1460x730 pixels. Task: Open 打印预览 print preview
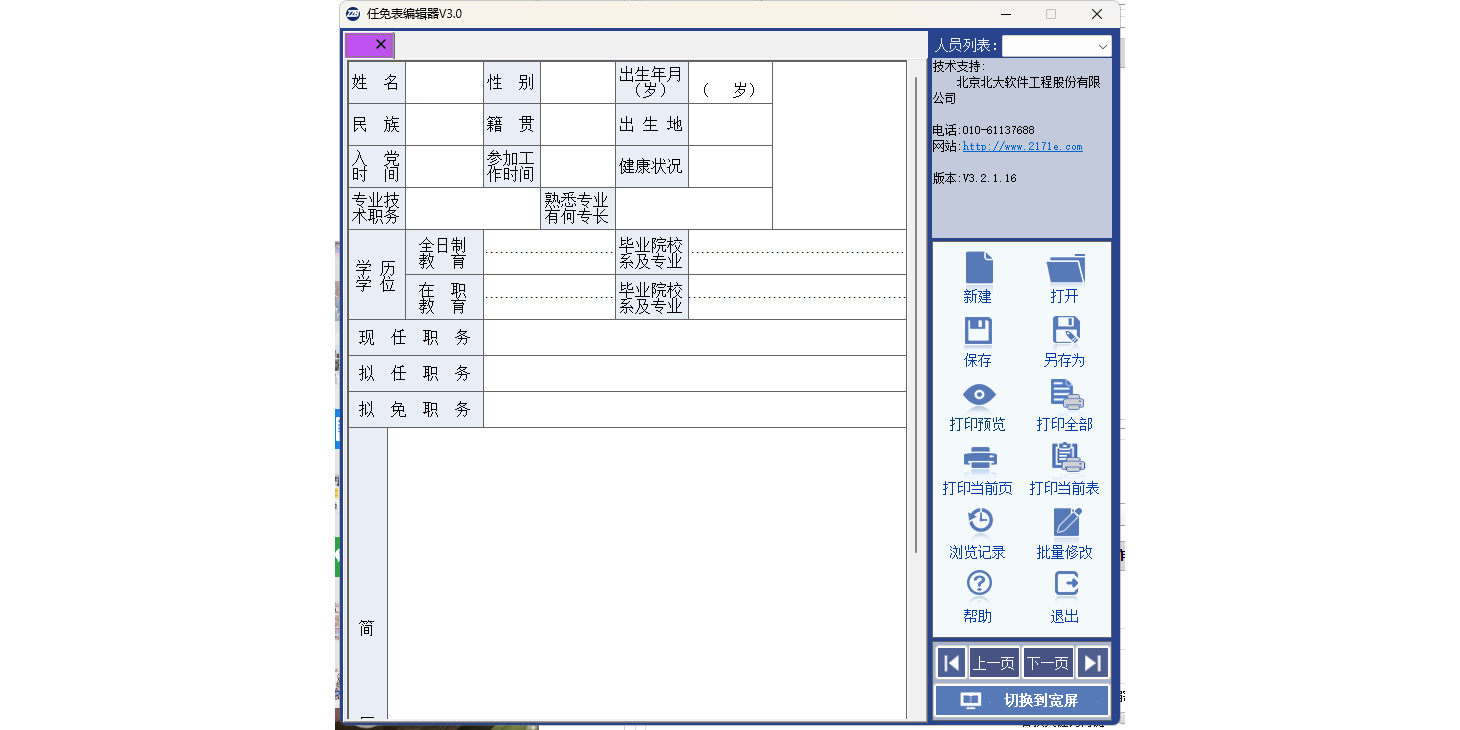tap(978, 397)
